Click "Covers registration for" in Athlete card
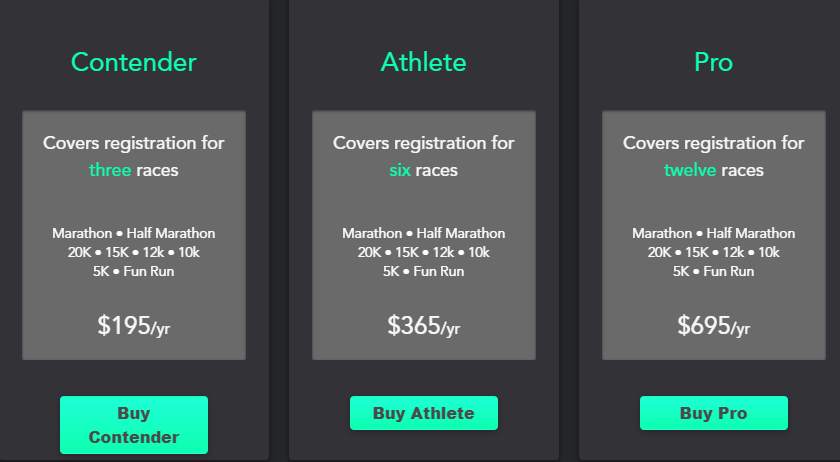 tap(424, 143)
